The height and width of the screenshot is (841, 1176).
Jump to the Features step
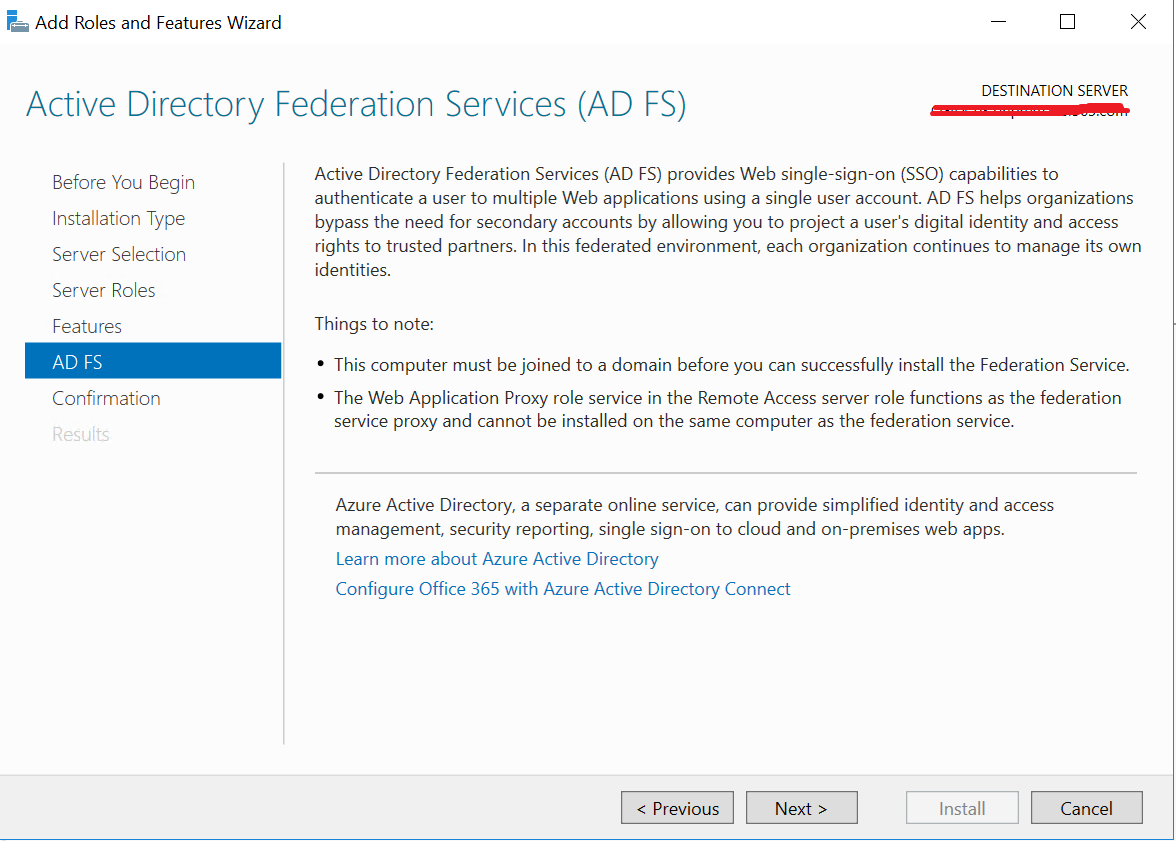87,326
